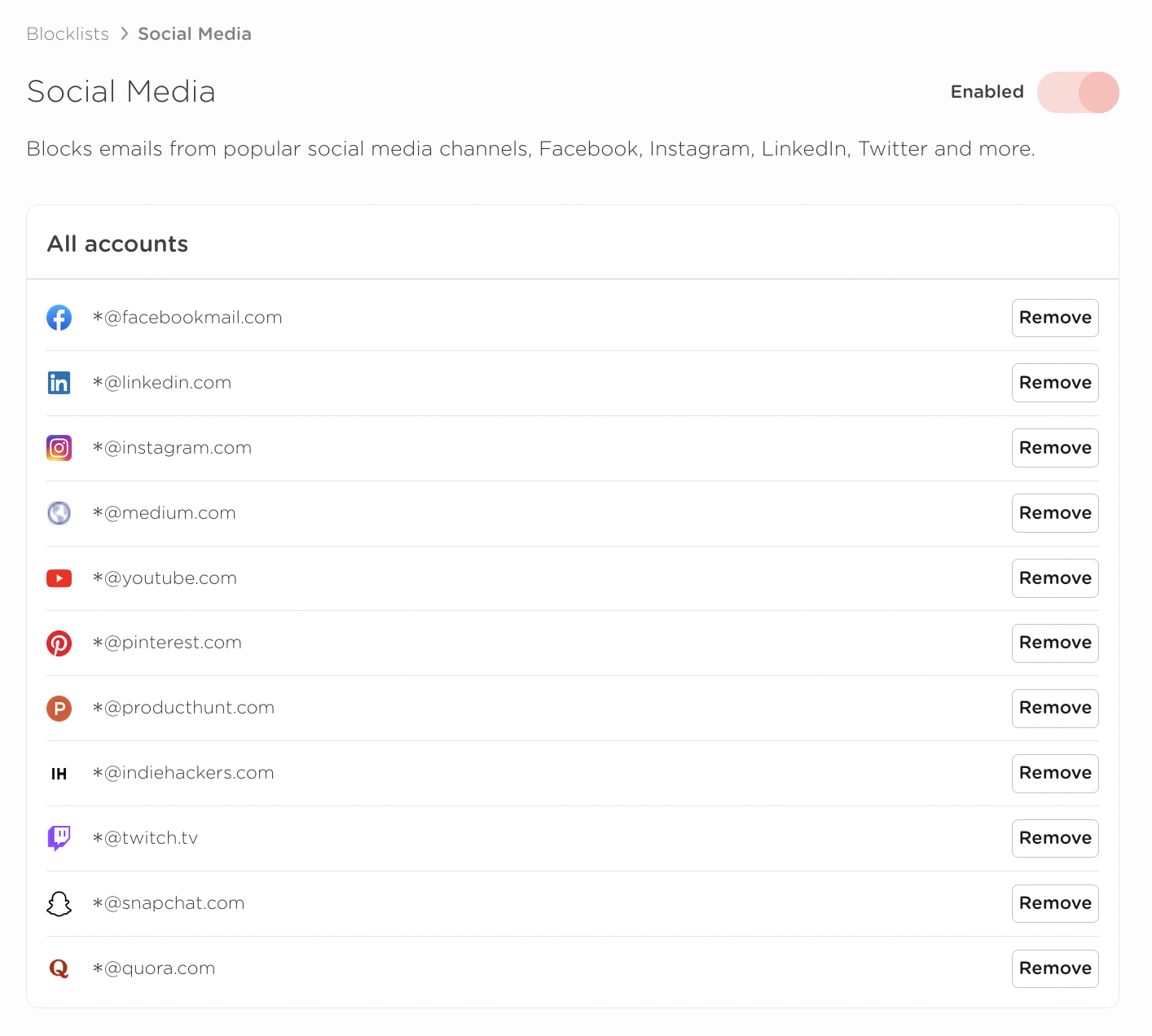Click the medium.com globe icon
1152x1036 pixels.
point(59,513)
